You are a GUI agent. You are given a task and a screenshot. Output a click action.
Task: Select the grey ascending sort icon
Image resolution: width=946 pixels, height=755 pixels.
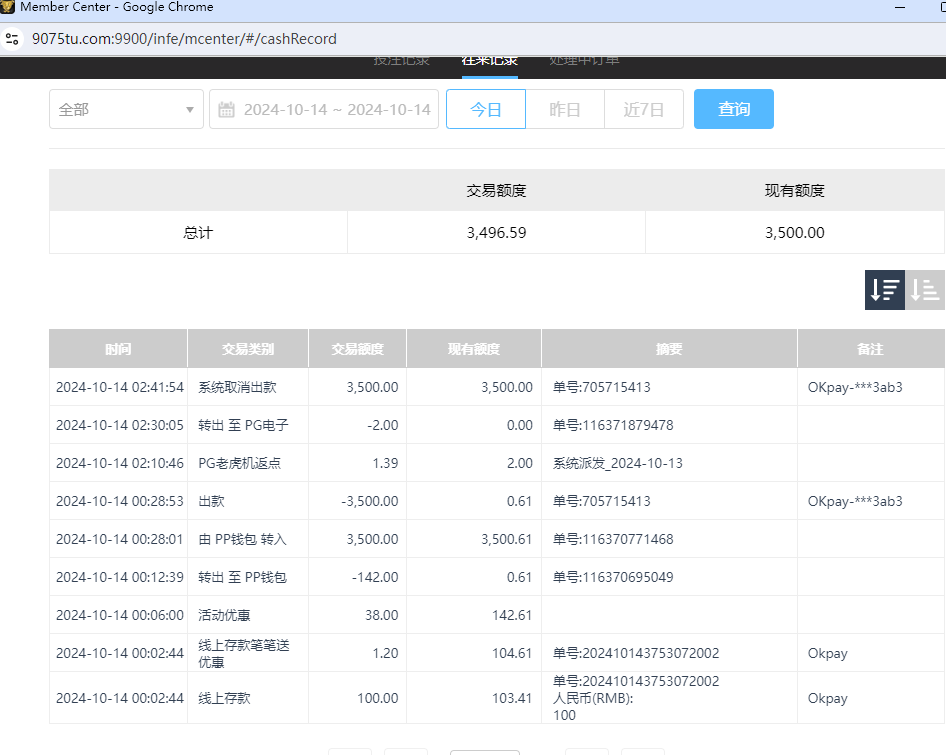click(925, 290)
